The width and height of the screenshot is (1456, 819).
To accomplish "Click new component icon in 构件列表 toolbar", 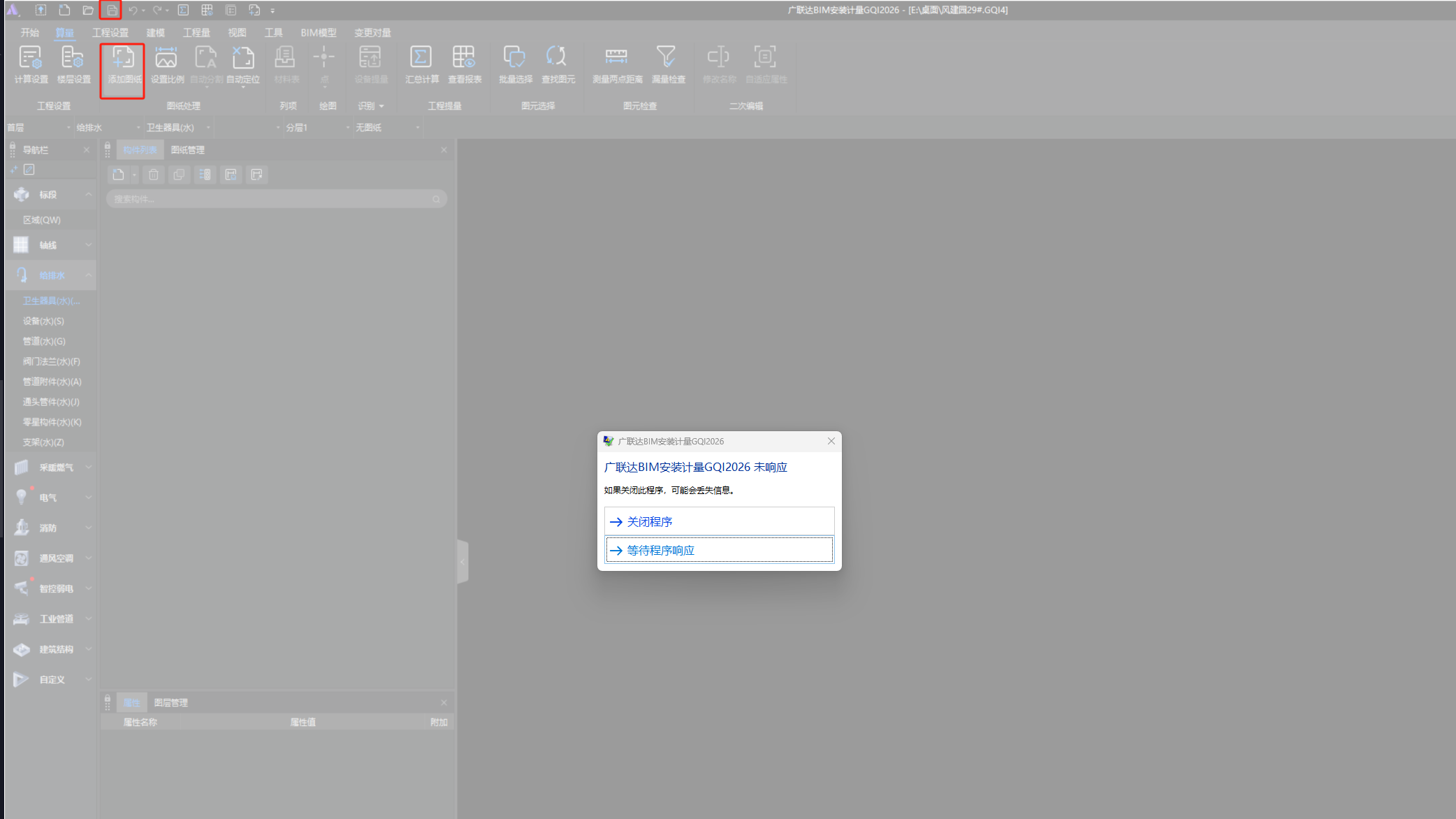I will [x=119, y=175].
